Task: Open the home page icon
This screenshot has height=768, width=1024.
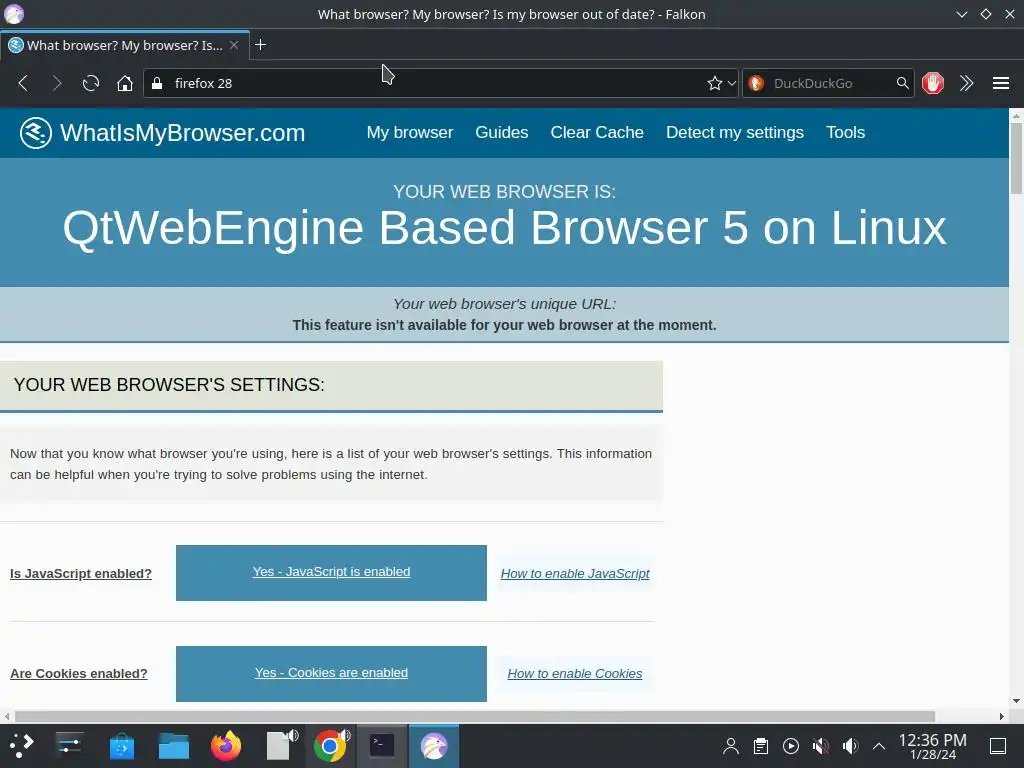Action: pos(125,83)
